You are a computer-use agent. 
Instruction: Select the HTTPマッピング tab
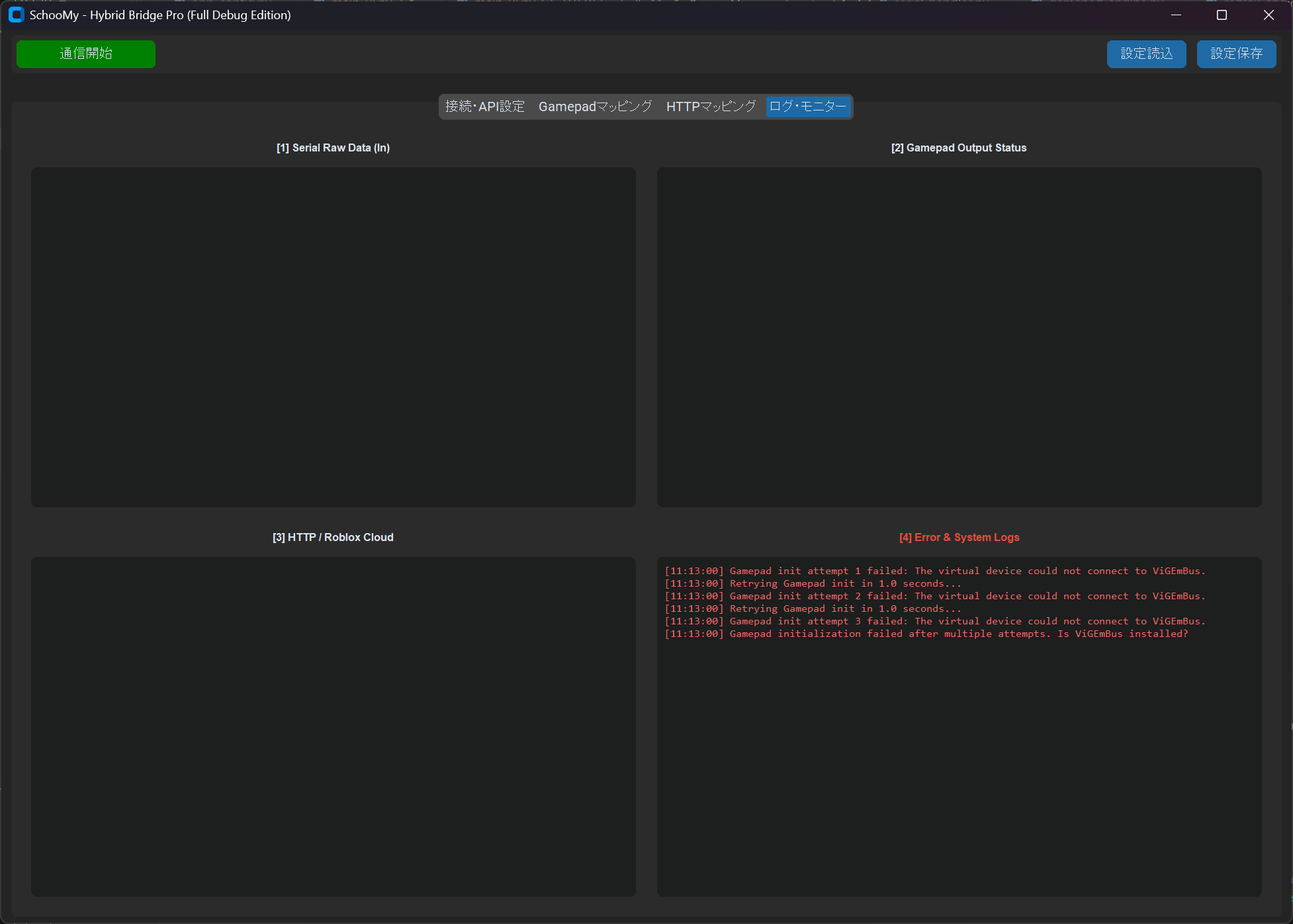(x=711, y=106)
